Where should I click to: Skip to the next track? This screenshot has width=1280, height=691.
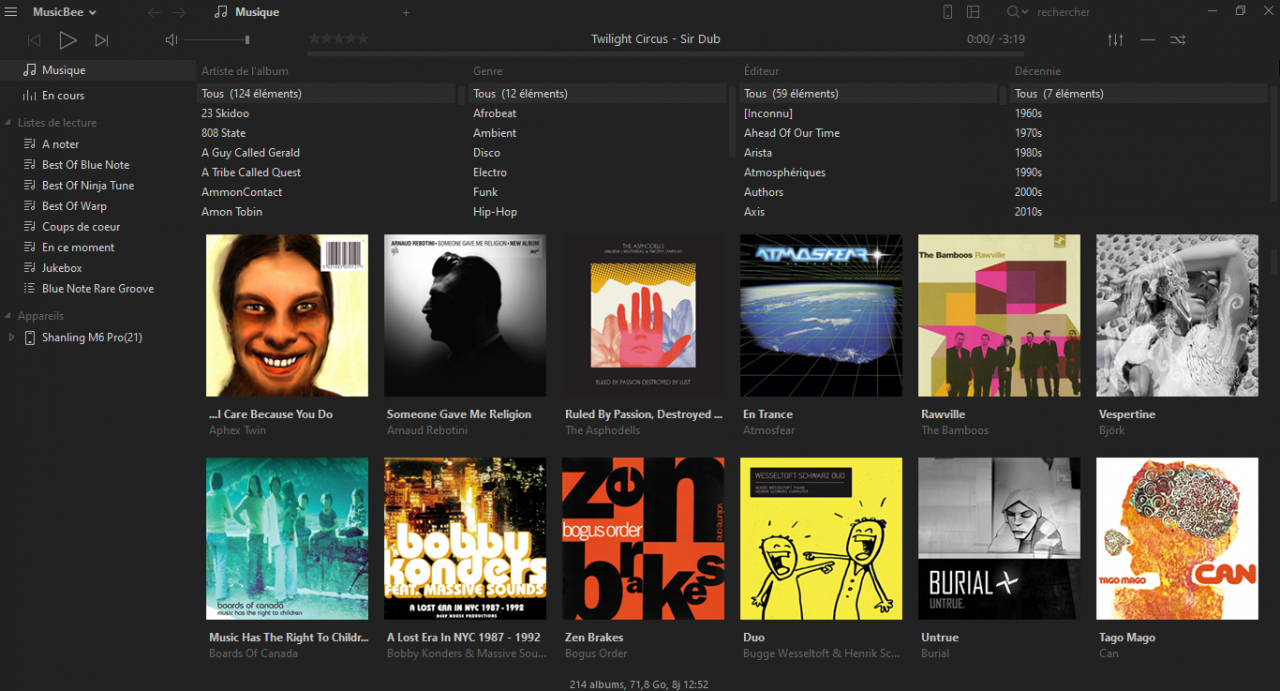point(101,40)
